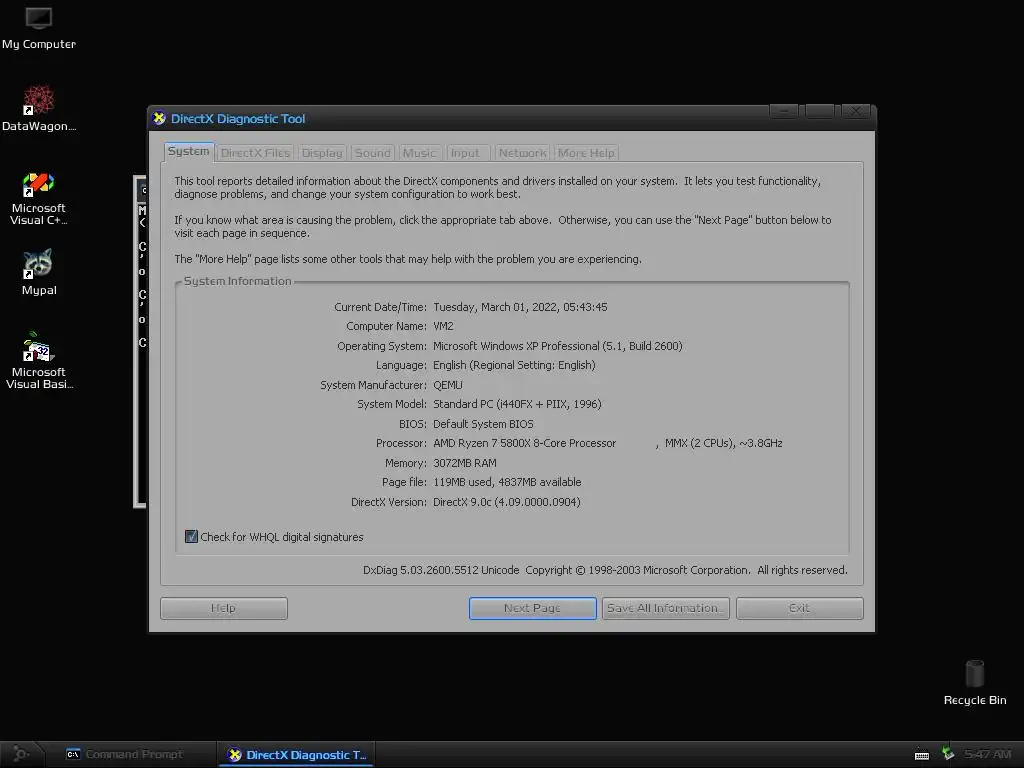The width and height of the screenshot is (1024, 768).
Task: Toggle Check for WHQL digital signatures
Action: tap(191, 537)
